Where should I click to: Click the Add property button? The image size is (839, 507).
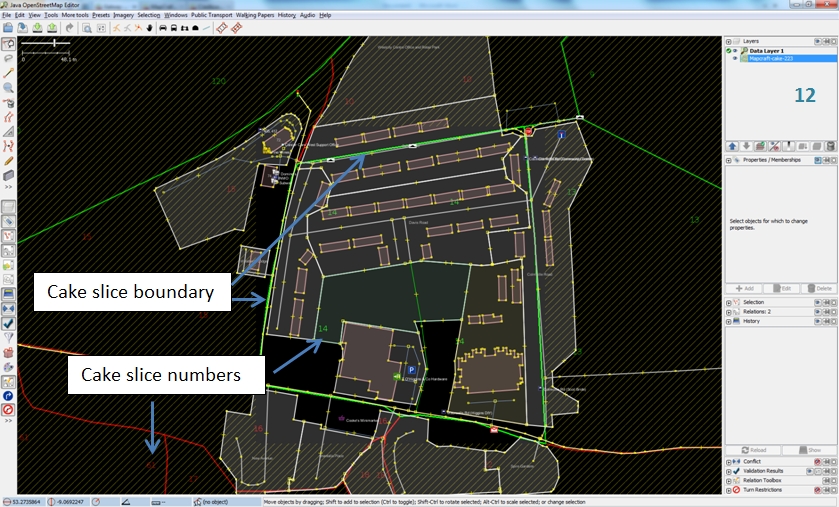[744, 288]
